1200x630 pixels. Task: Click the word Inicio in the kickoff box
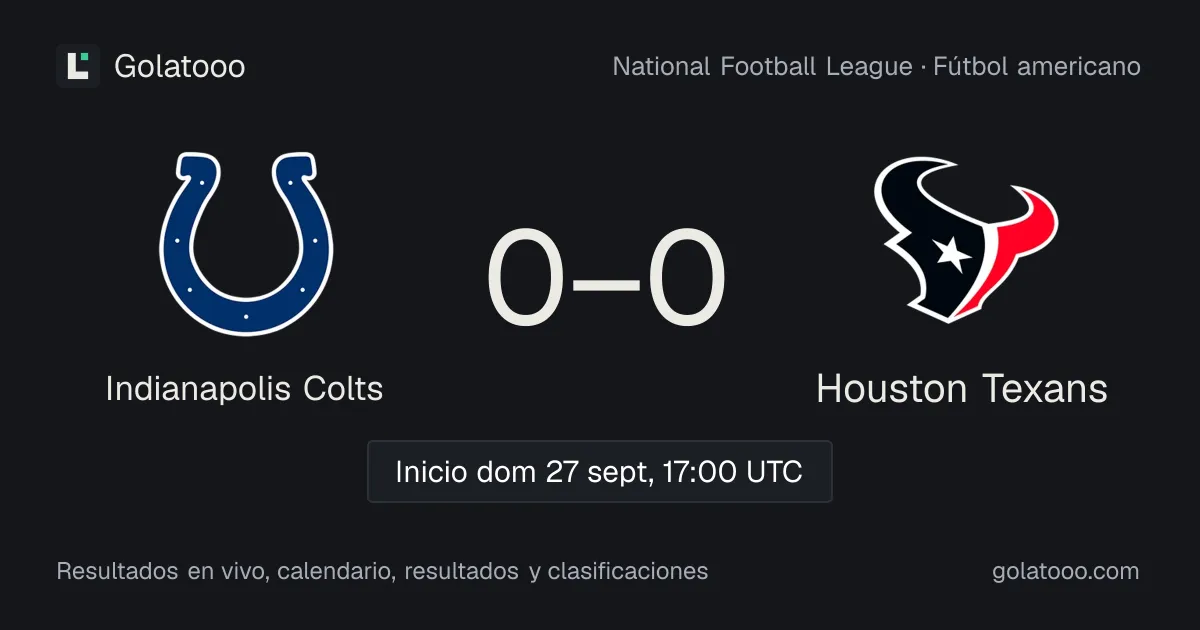pyautogui.click(x=432, y=472)
